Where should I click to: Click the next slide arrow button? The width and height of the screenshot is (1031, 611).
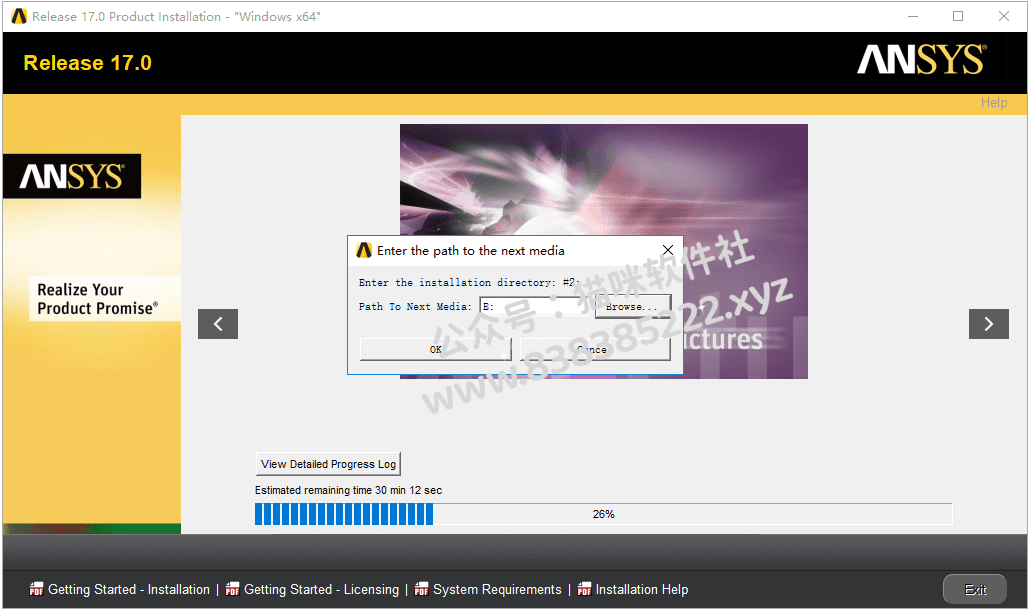pyautogui.click(x=988, y=324)
